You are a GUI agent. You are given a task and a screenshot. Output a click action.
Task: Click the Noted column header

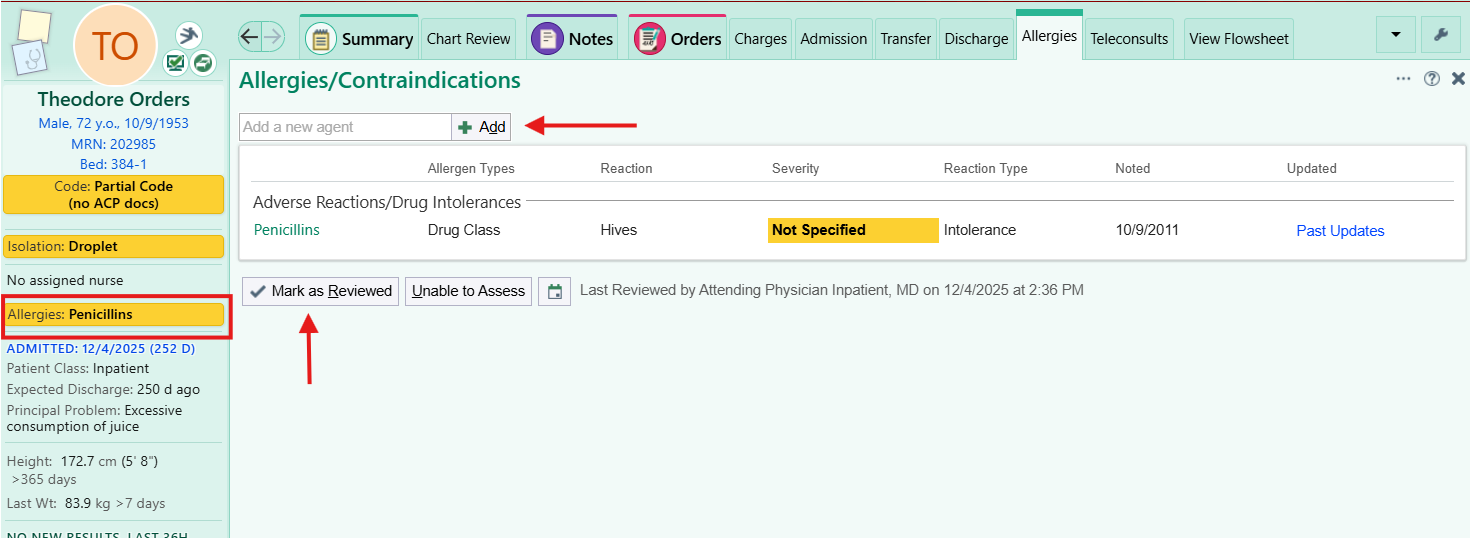pos(1133,168)
